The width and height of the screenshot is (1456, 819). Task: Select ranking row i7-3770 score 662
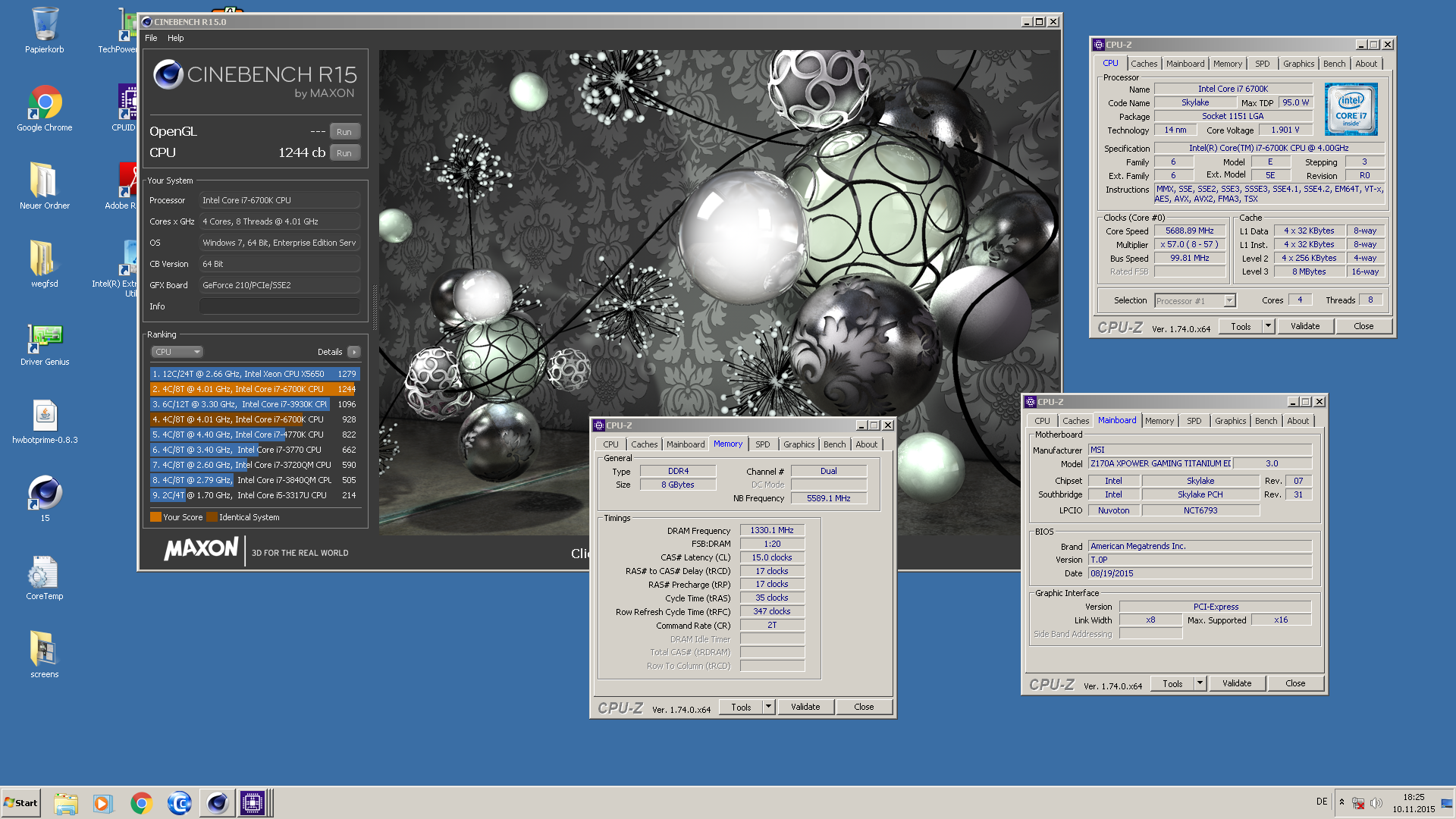(x=254, y=450)
